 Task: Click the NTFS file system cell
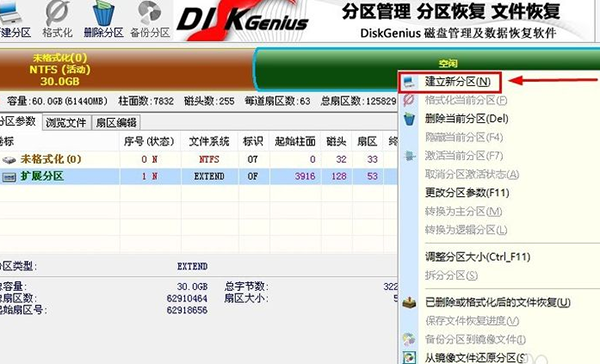tap(209, 159)
